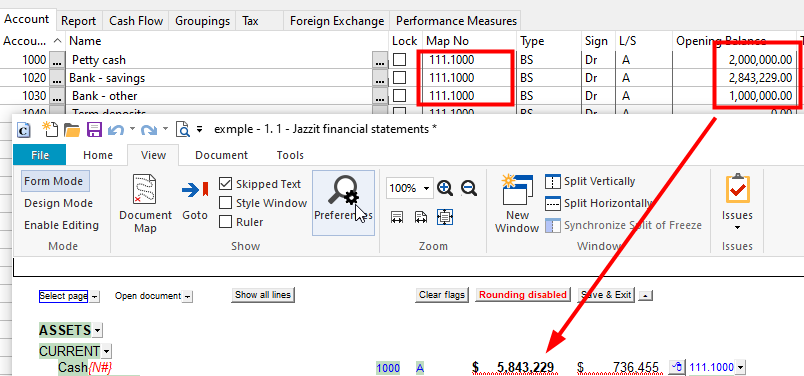This screenshot has width=804, height=376.
Task: Open the Performance Measures tab
Action: pos(456,21)
